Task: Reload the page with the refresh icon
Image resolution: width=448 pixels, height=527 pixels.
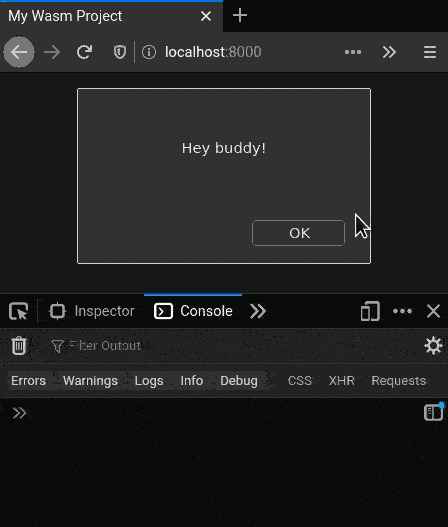Action: click(x=84, y=52)
